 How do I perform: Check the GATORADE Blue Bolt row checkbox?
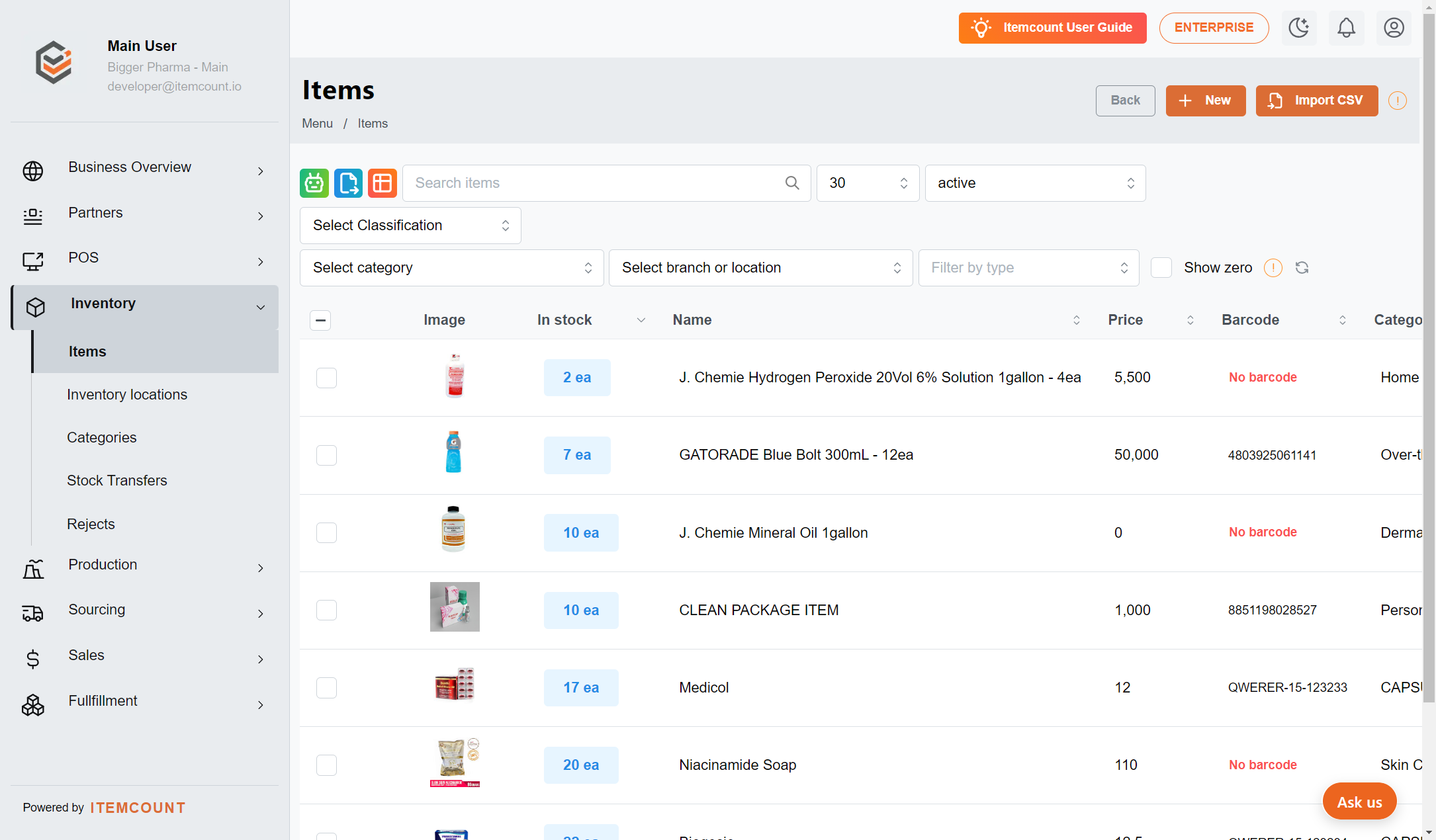pos(326,455)
